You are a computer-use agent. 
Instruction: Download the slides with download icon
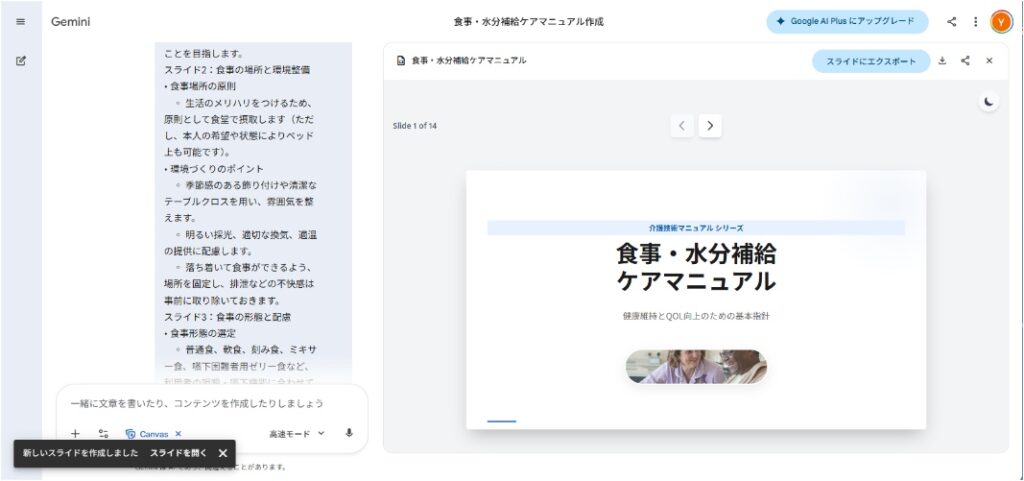click(941, 61)
